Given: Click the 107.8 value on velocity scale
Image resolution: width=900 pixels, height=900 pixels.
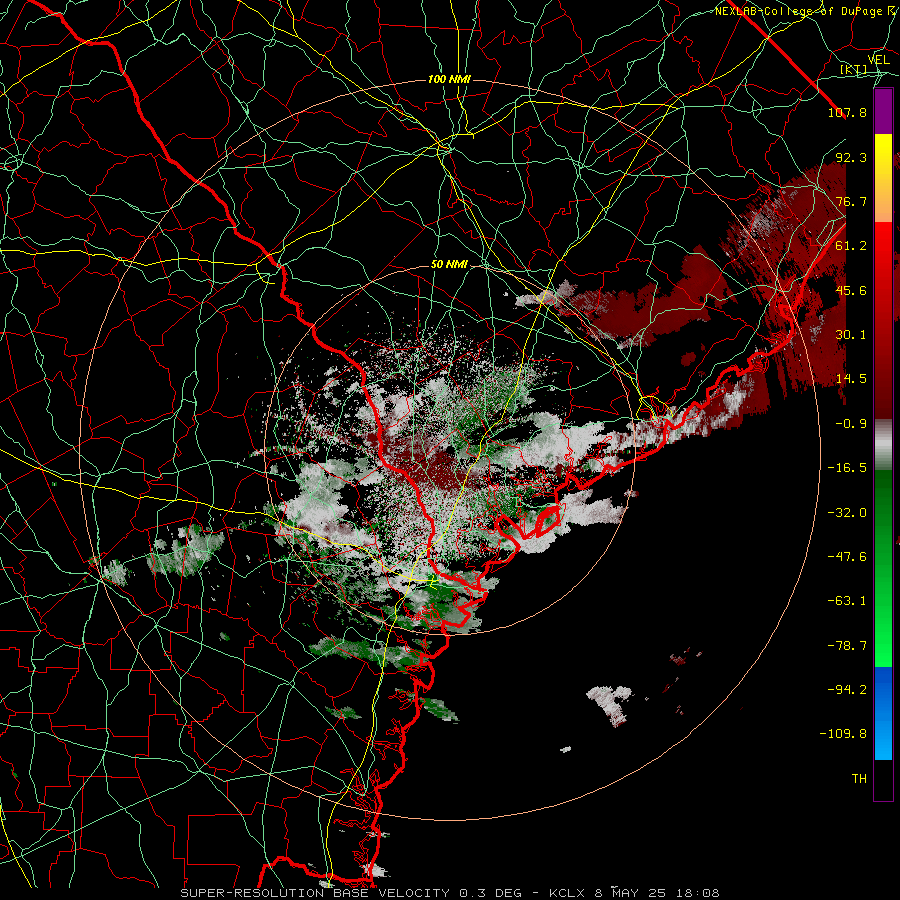Looking at the screenshot, I should (x=847, y=112).
